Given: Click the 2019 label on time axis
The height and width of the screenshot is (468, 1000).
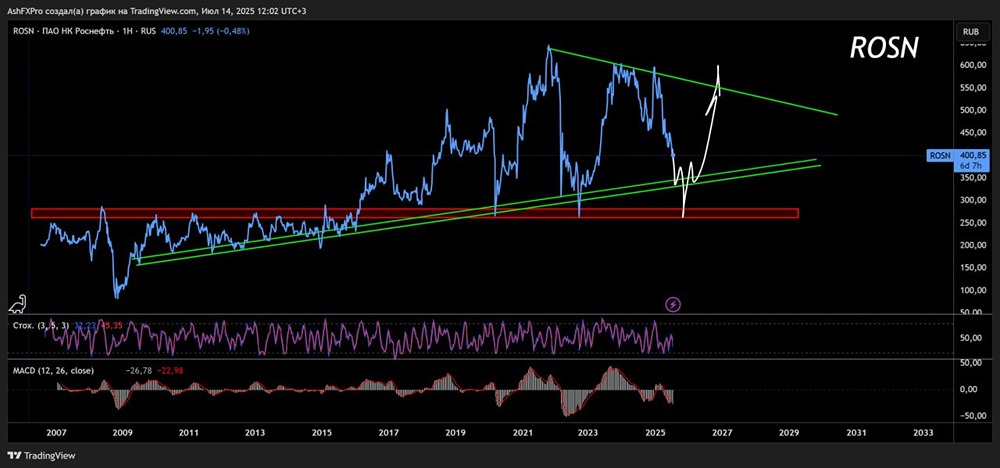Looking at the screenshot, I should (455, 433).
